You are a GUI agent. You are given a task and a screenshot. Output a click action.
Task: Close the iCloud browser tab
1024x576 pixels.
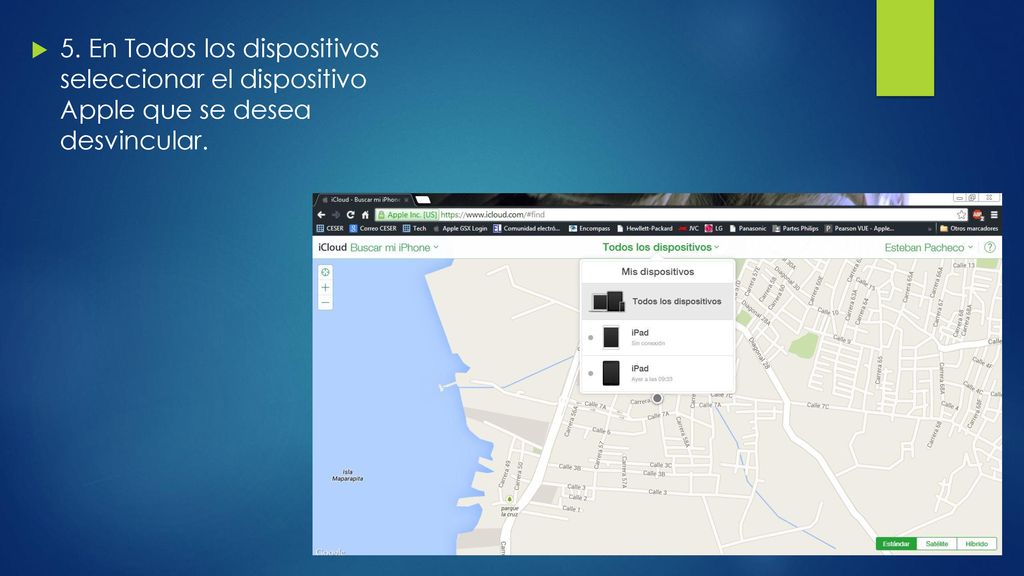tap(406, 200)
